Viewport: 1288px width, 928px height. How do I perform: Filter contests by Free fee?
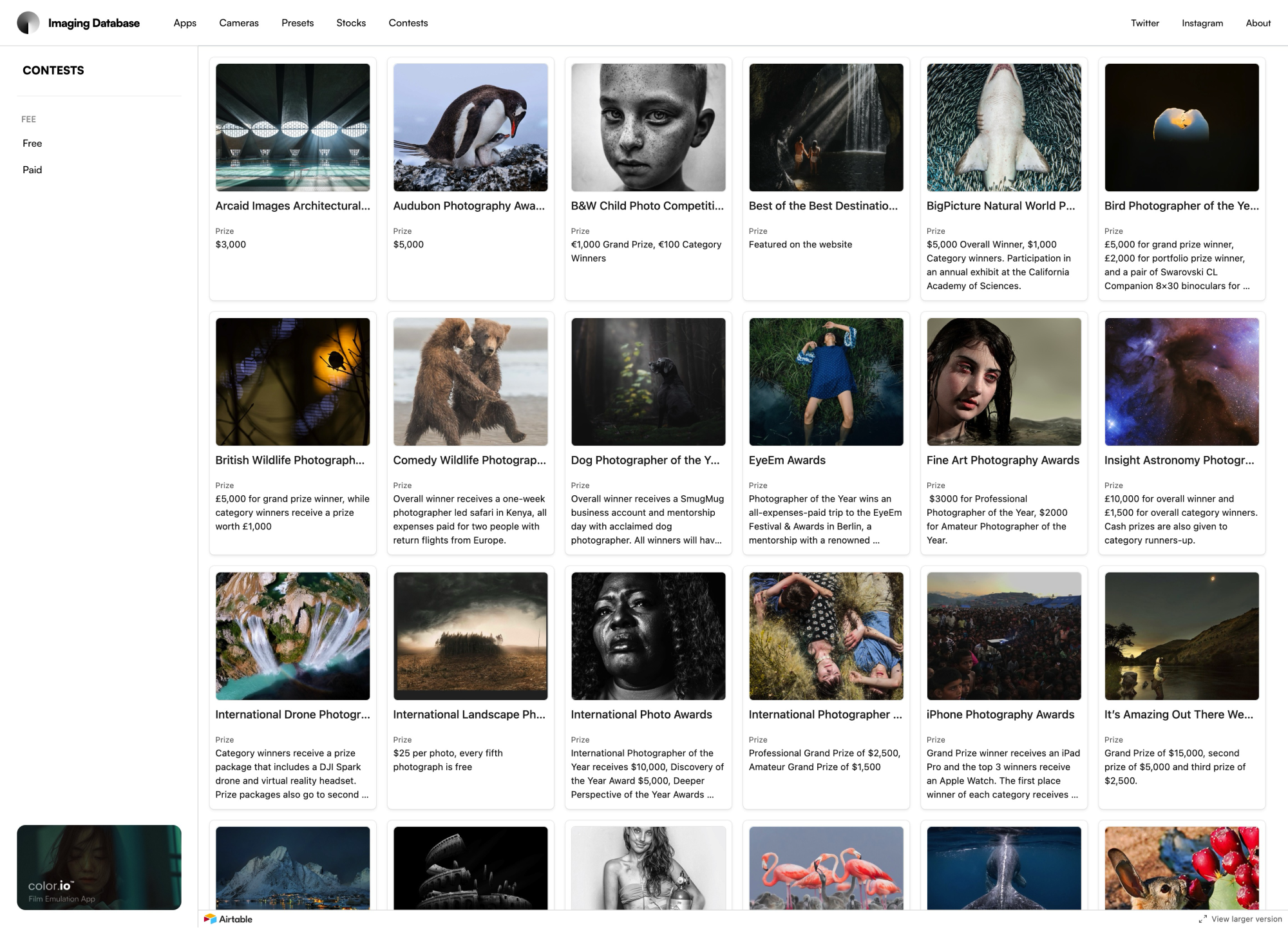(32, 143)
